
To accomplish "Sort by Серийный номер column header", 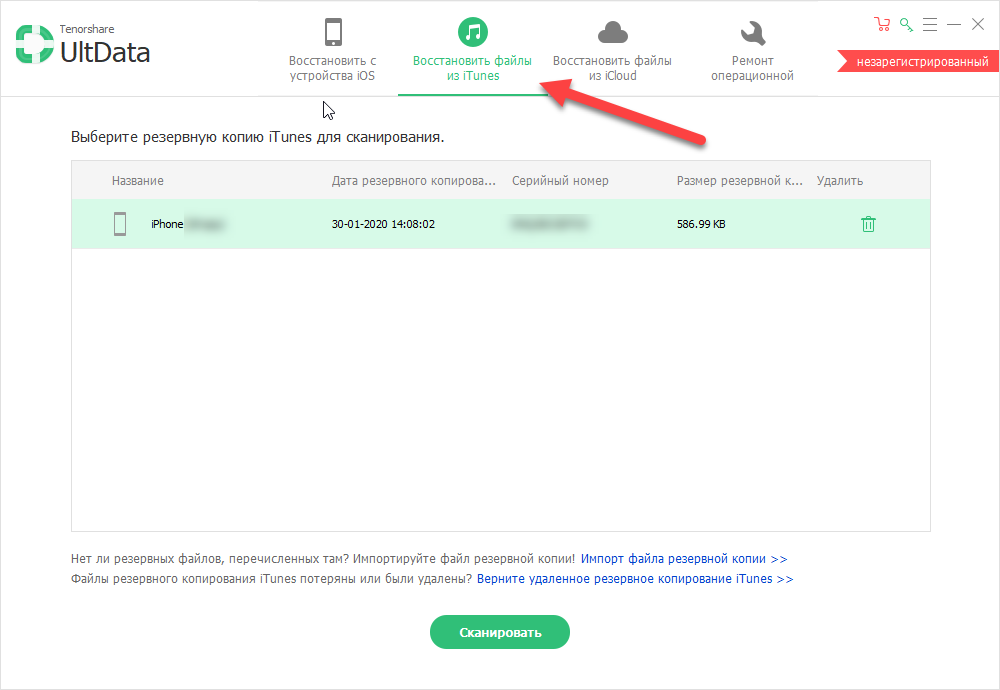I will coord(560,180).
